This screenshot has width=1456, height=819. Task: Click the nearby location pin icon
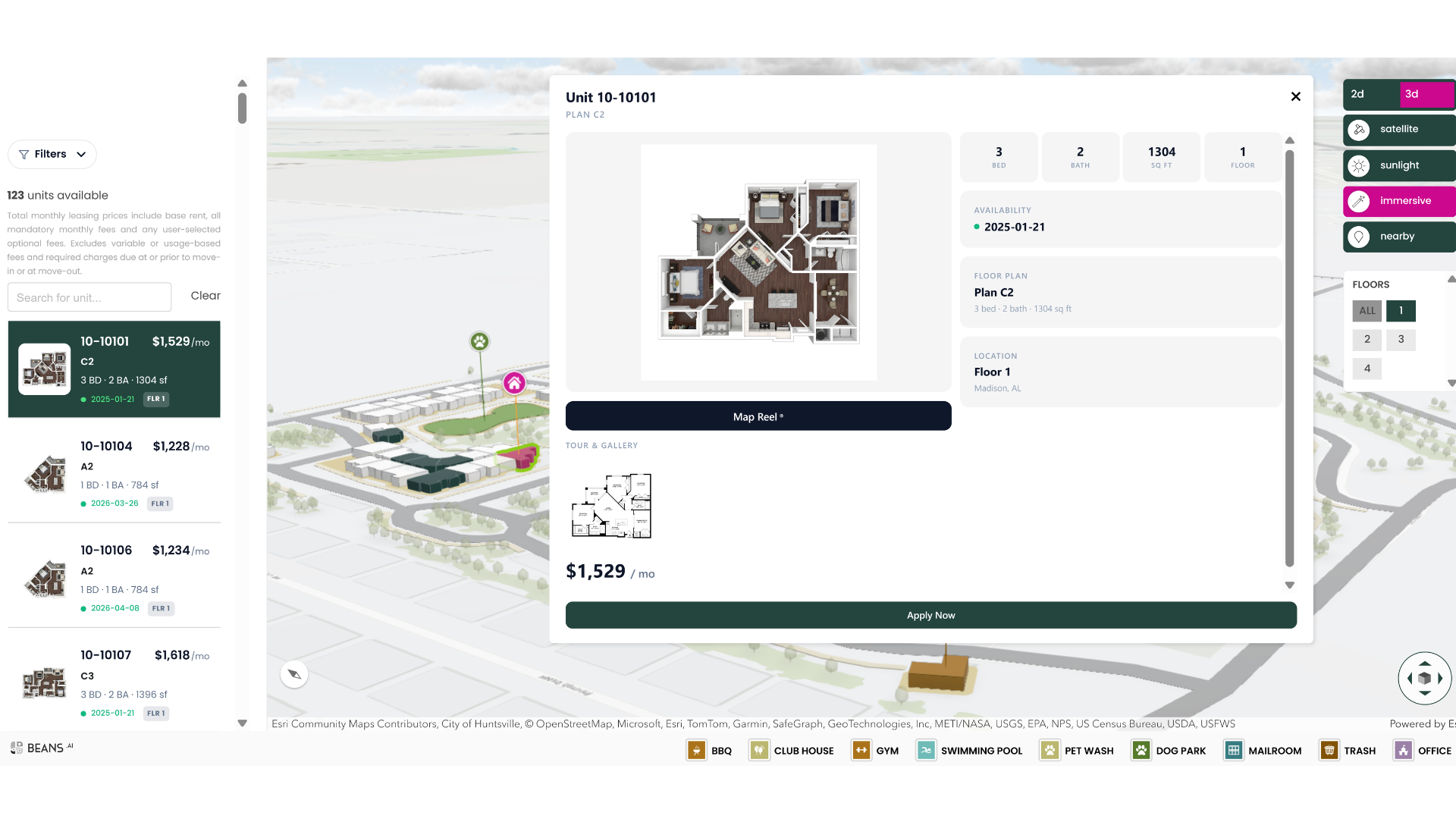click(1359, 237)
